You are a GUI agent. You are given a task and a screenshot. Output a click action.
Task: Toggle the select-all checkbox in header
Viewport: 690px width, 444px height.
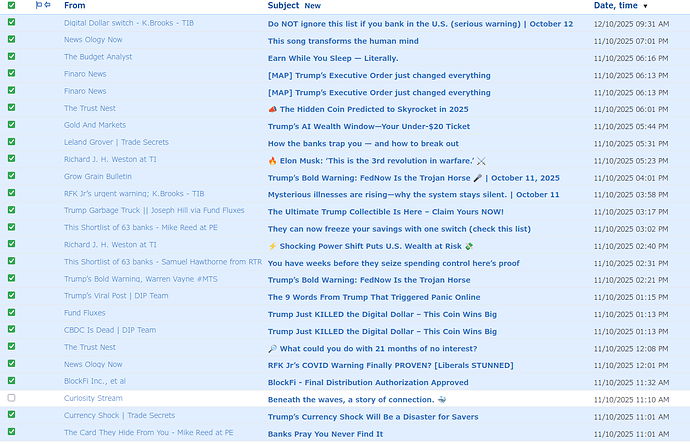11,6
